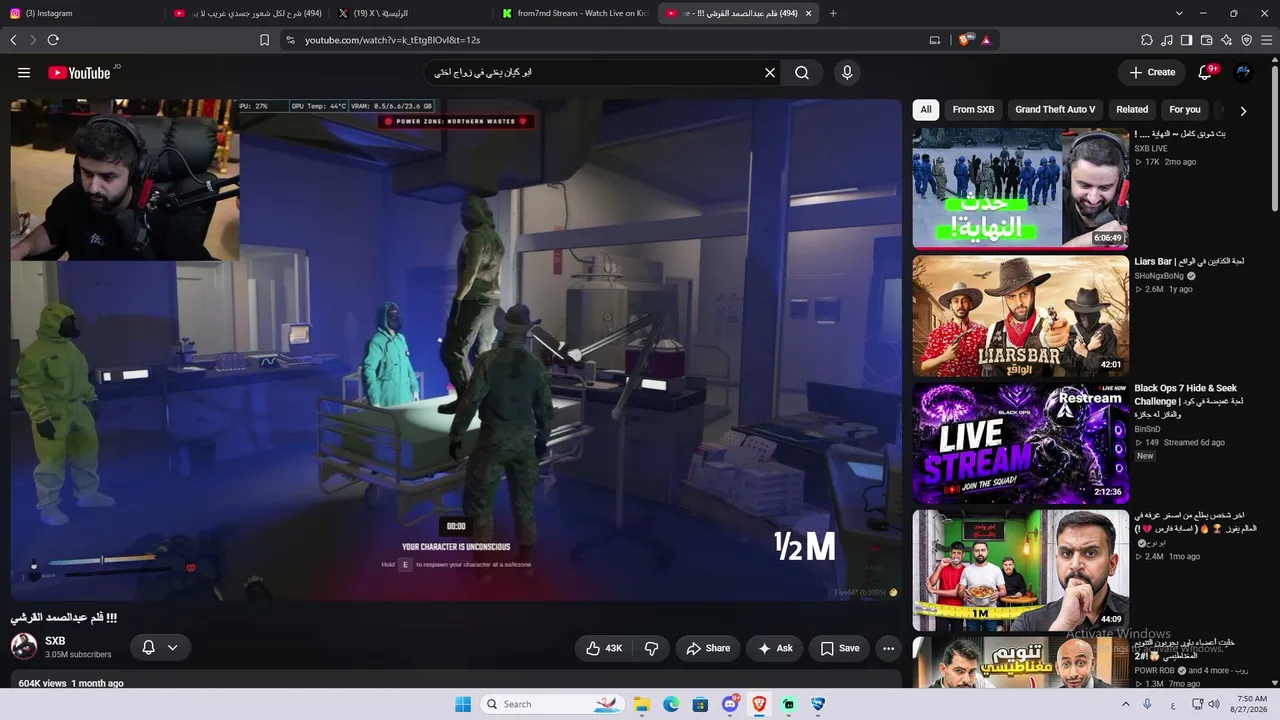The width and height of the screenshot is (1280, 720).
Task: Bookmark this page in the address bar
Action: 264,40
